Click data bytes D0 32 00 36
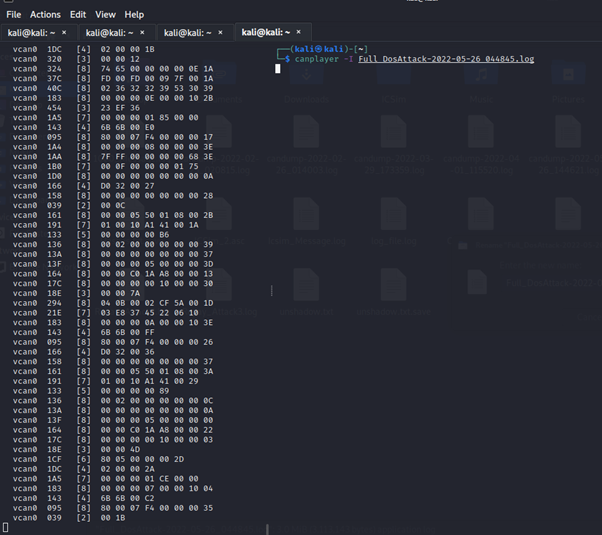 [x=127, y=352]
